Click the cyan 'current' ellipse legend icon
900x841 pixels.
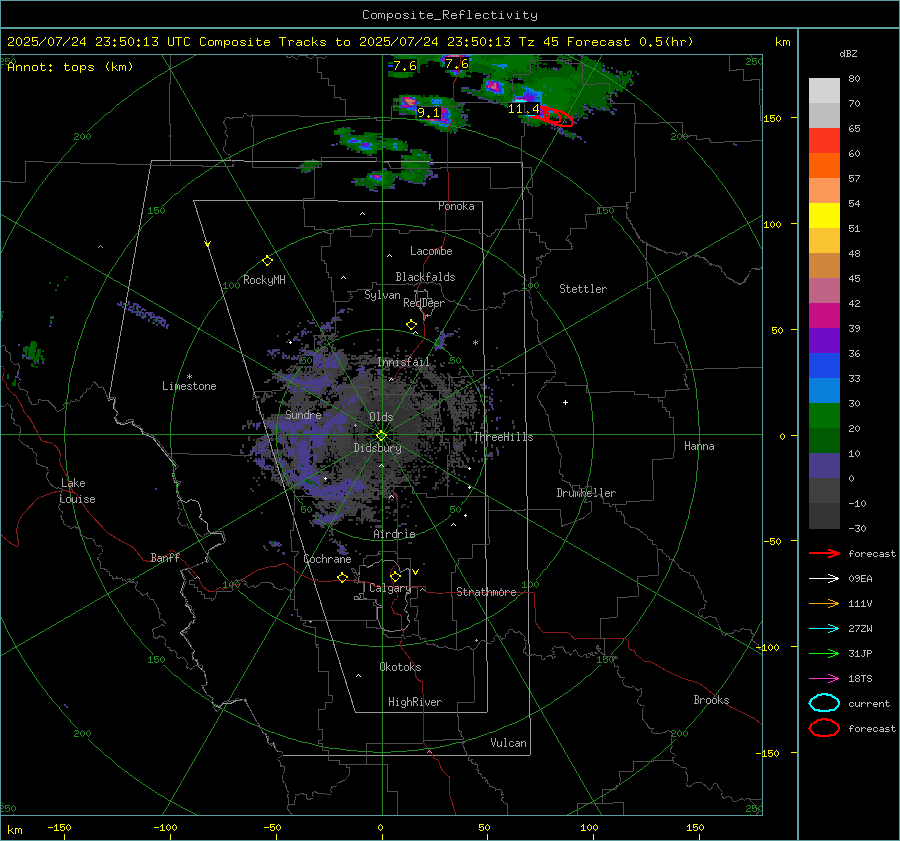click(824, 703)
